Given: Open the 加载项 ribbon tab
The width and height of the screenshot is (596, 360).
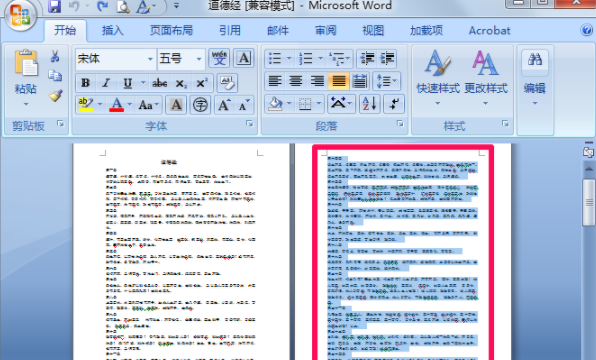Looking at the screenshot, I should 426,30.
